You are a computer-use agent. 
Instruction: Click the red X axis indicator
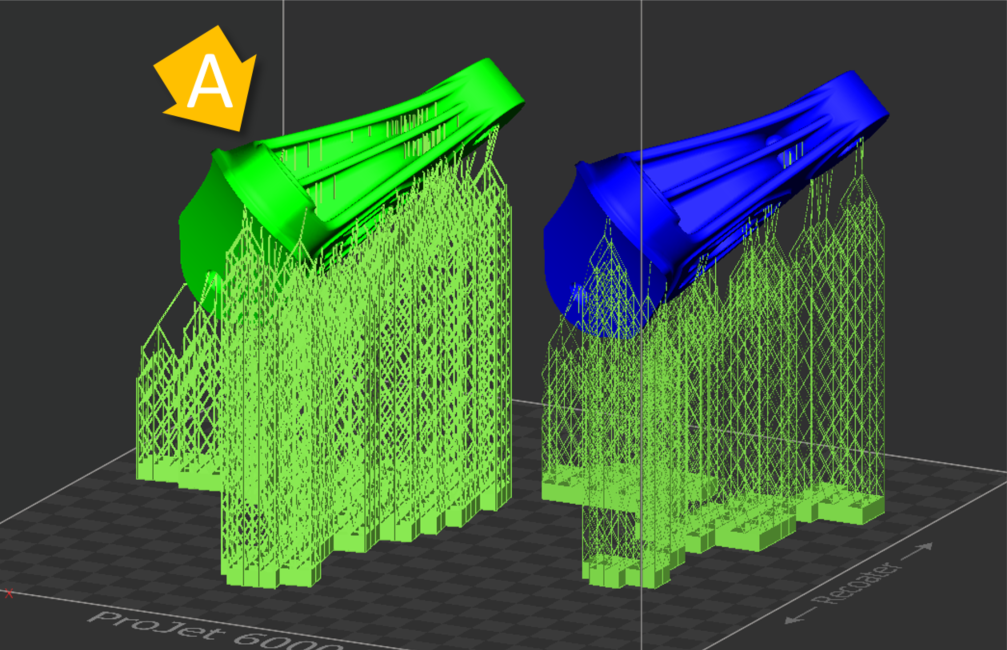pos(10,593)
